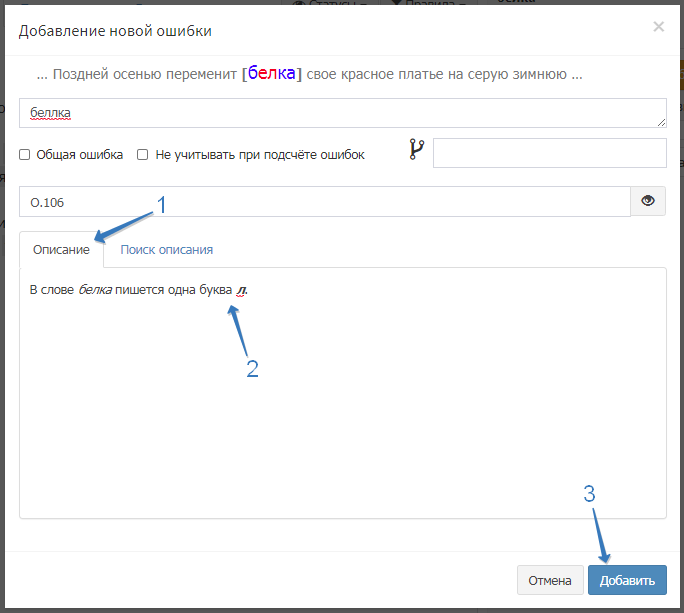Click the resize grip of the "беллка" text area
This screenshot has height=613, width=684.
661,122
